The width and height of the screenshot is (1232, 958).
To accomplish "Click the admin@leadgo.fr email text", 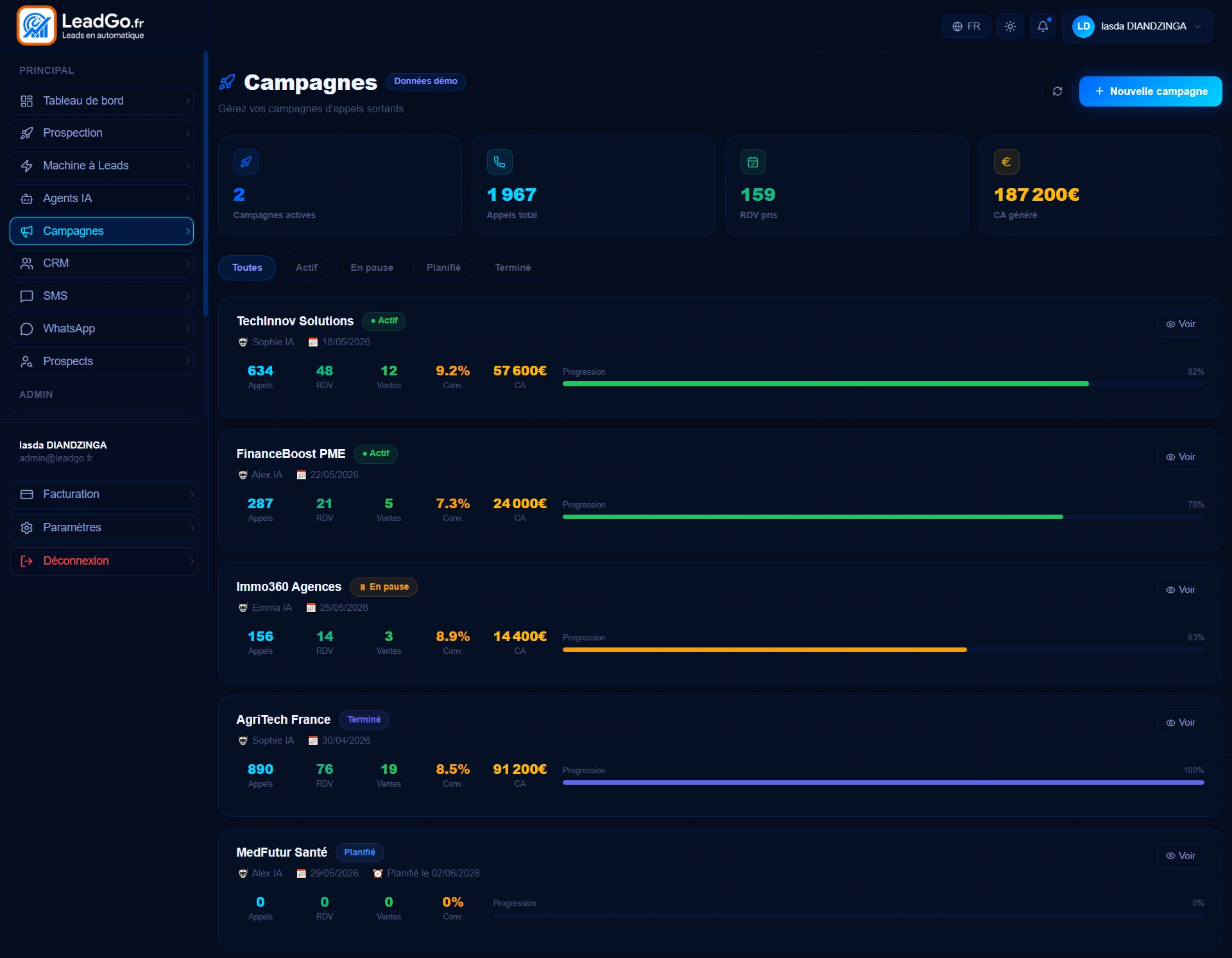I will [x=56, y=458].
